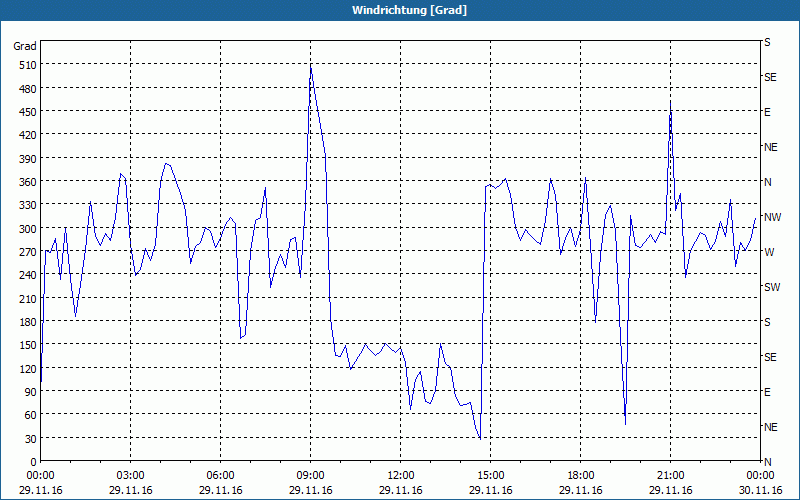Click the S compass label at the 180 level

[x=767, y=322]
